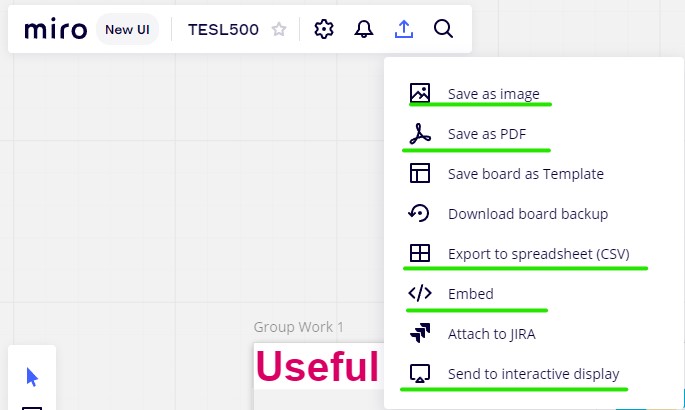Image resolution: width=685 pixels, height=410 pixels.
Task: Click the miro logo
Action: click(x=56, y=30)
